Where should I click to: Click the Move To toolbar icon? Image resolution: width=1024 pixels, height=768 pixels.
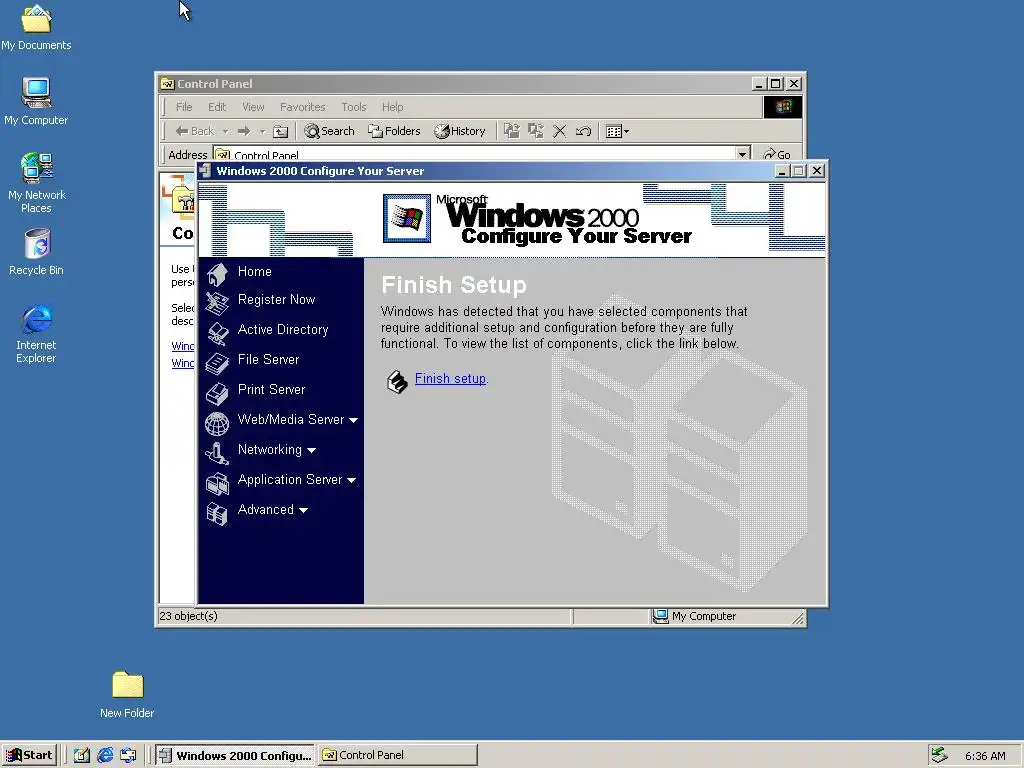(x=511, y=131)
